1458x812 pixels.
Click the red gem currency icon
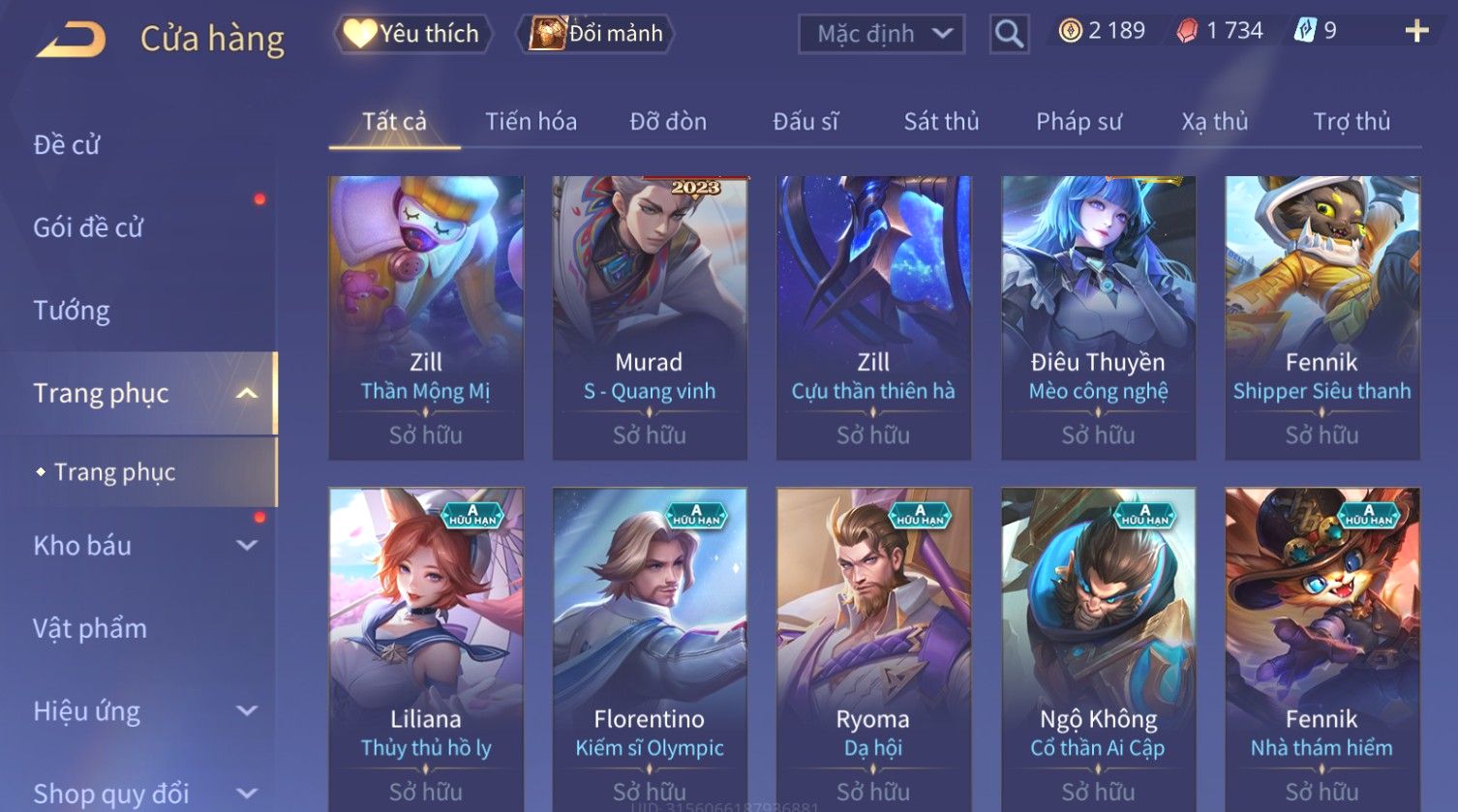coord(1187,31)
